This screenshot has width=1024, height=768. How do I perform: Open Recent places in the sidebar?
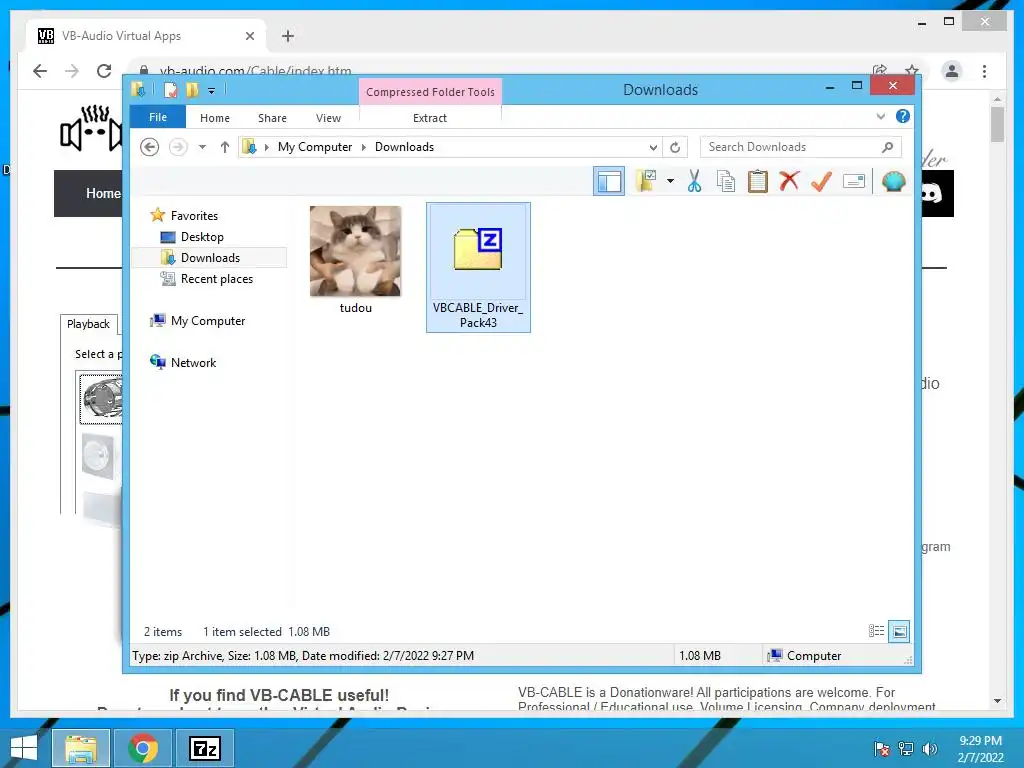pyautogui.click(x=216, y=279)
